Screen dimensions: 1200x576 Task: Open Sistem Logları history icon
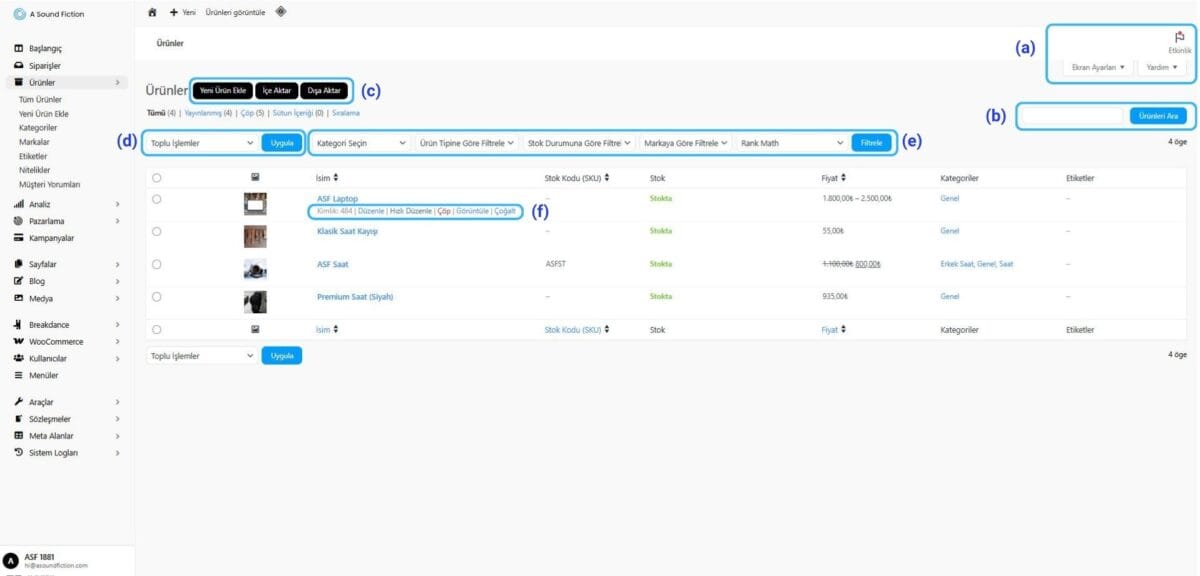coord(19,453)
